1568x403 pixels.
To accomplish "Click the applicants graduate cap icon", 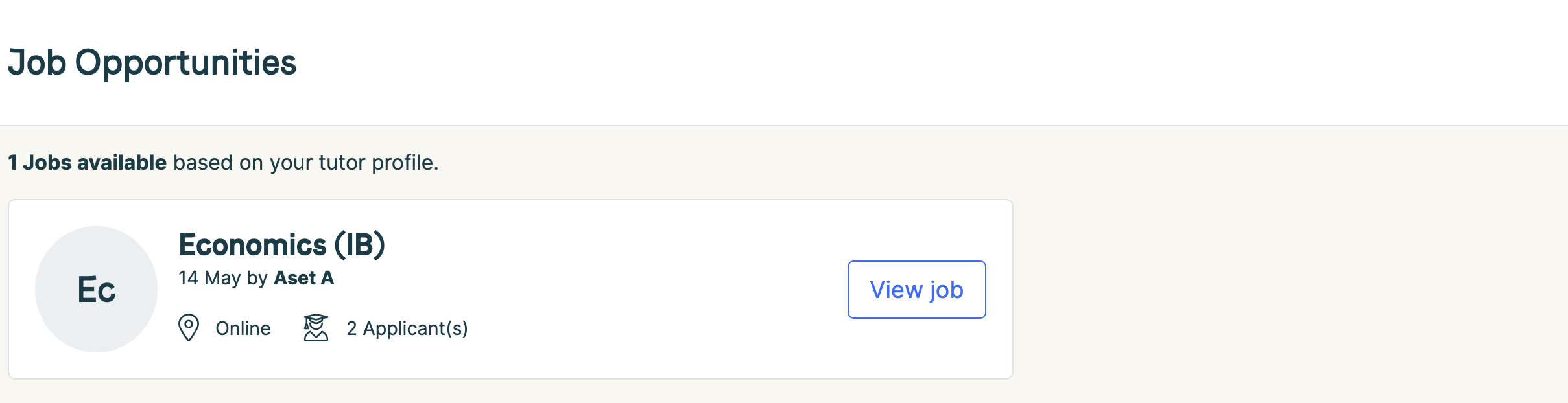I will click(x=316, y=328).
